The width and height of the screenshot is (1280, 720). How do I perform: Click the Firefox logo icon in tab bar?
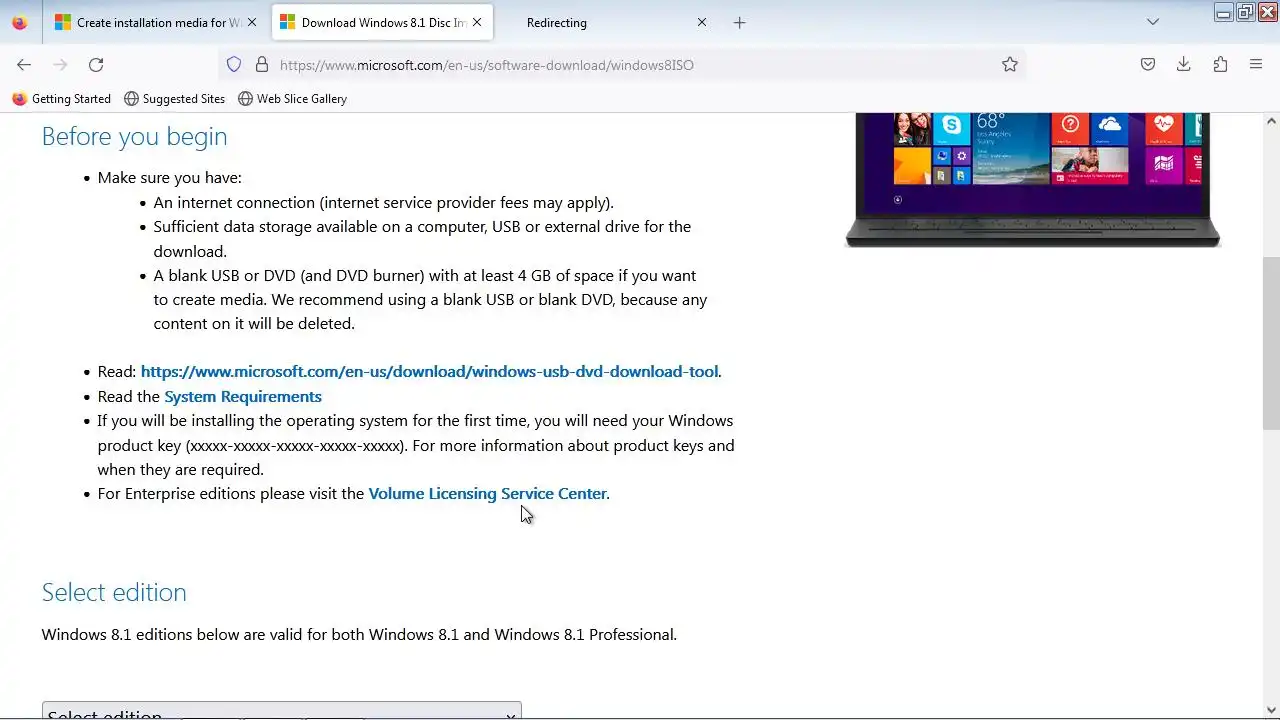(20, 22)
